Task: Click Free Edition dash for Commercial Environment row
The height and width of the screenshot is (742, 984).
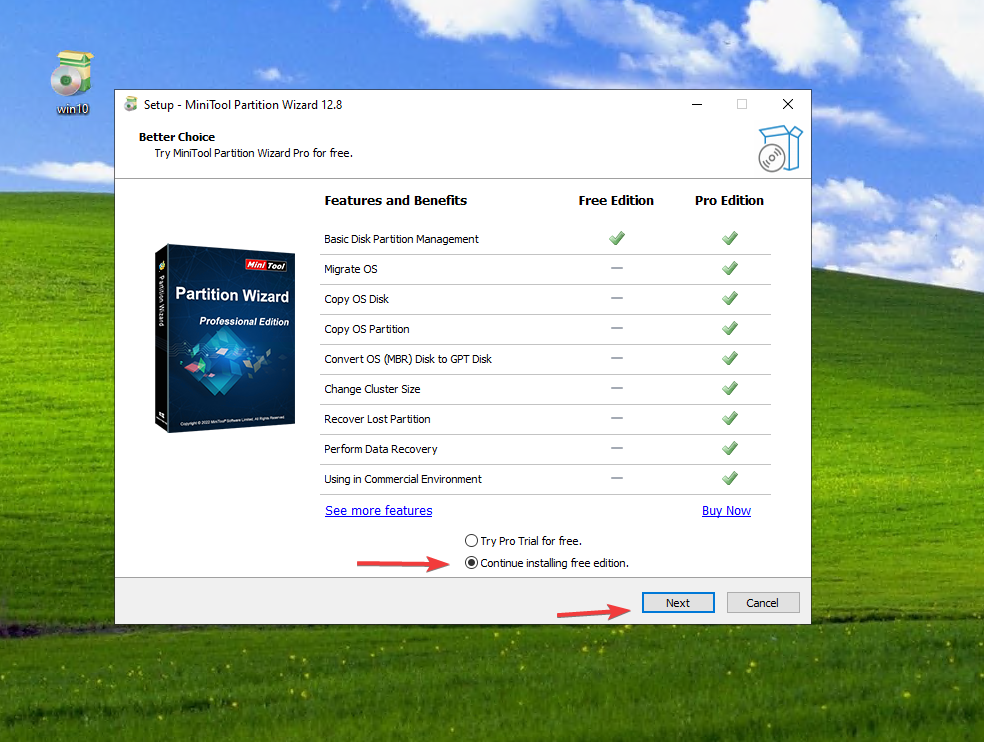Action: [617, 478]
